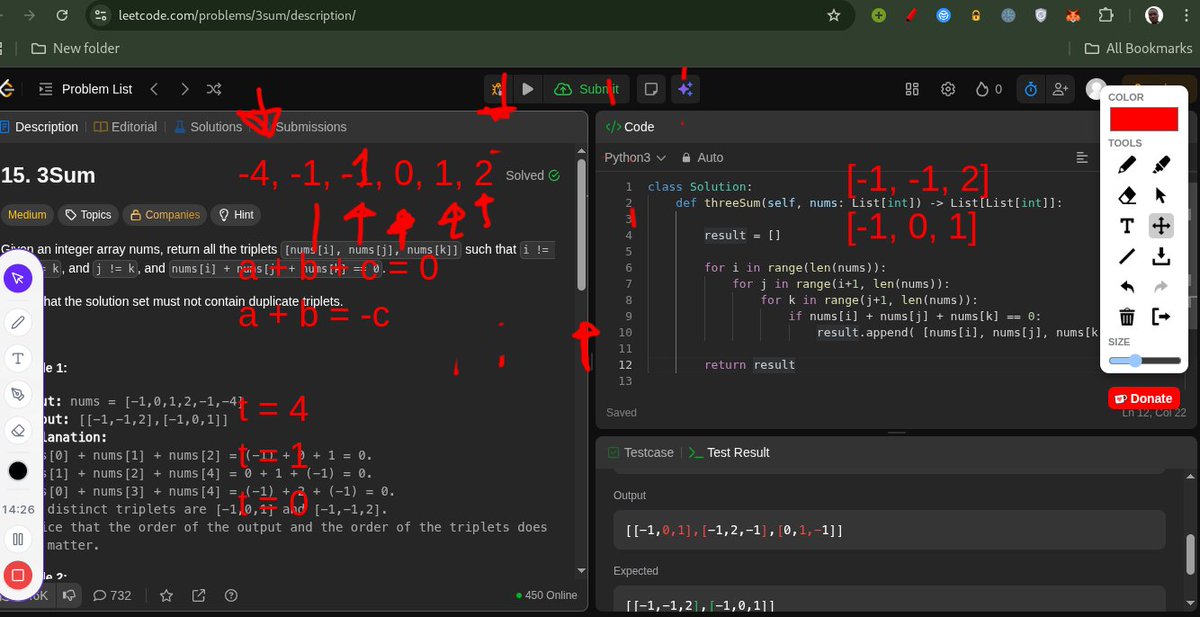Click the format code lines icon
The height and width of the screenshot is (617, 1200).
(x=1082, y=158)
